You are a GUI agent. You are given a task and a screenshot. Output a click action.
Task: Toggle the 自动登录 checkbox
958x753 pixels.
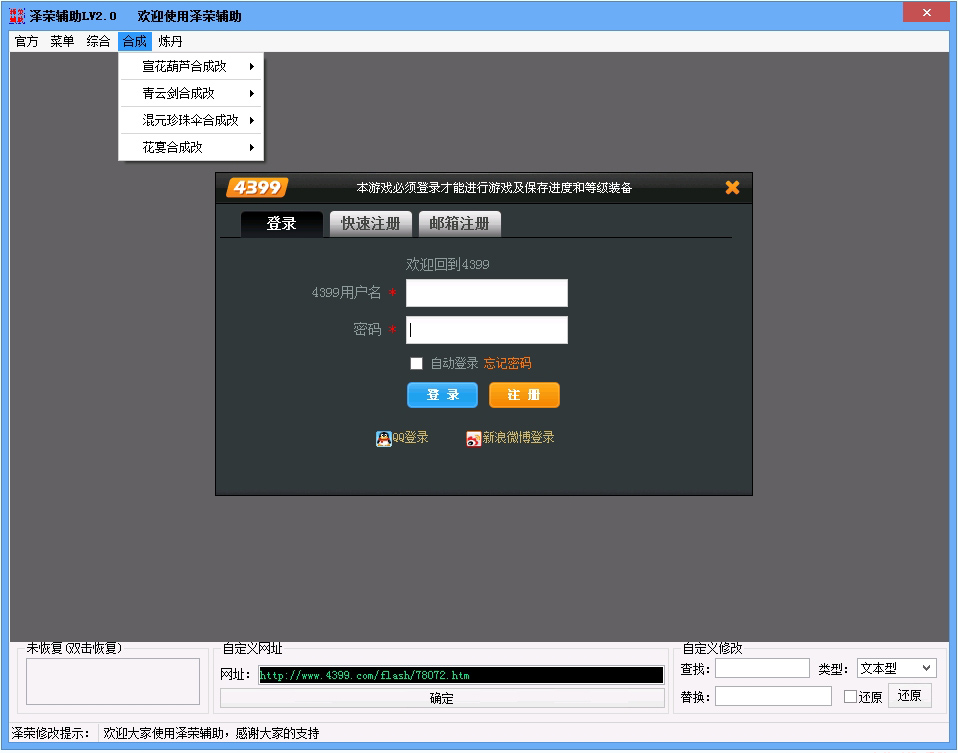pyautogui.click(x=416, y=364)
